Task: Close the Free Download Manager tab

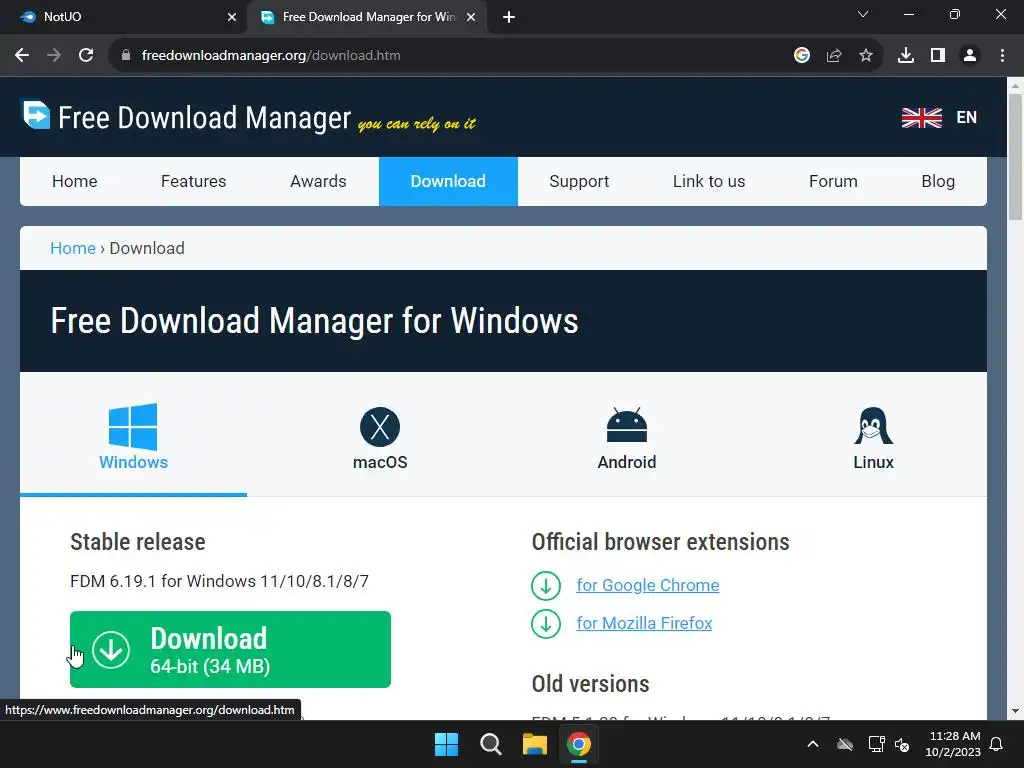Action: coord(471,17)
